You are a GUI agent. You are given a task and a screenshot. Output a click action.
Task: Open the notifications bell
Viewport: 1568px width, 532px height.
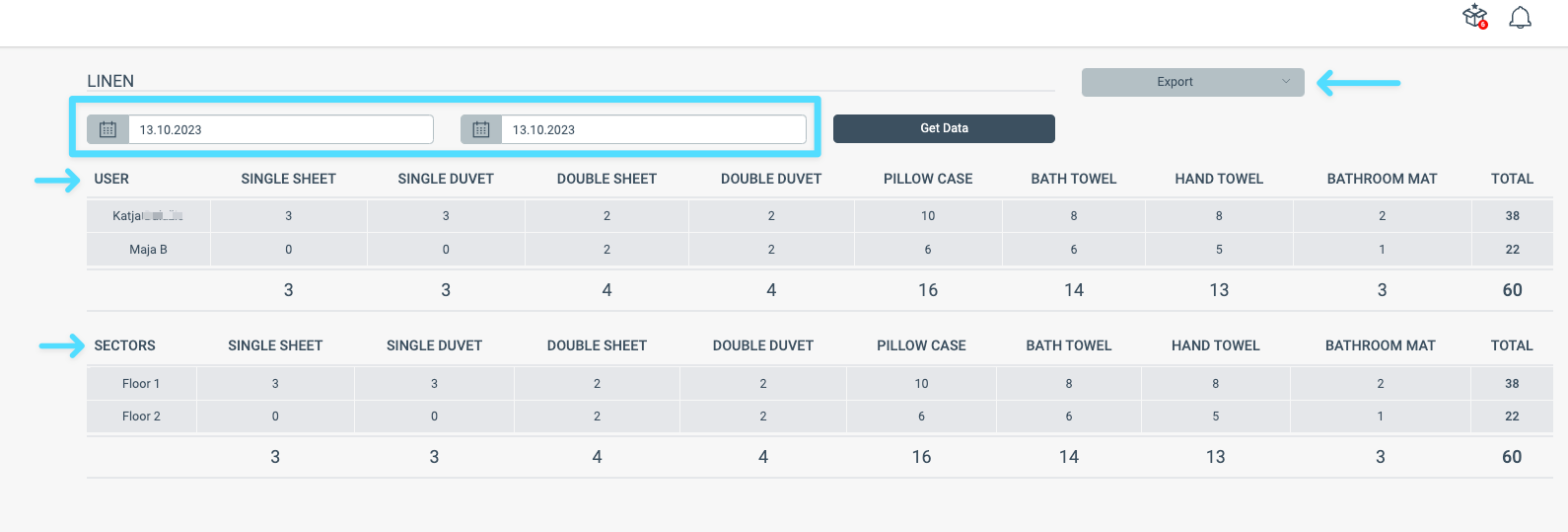[1521, 18]
